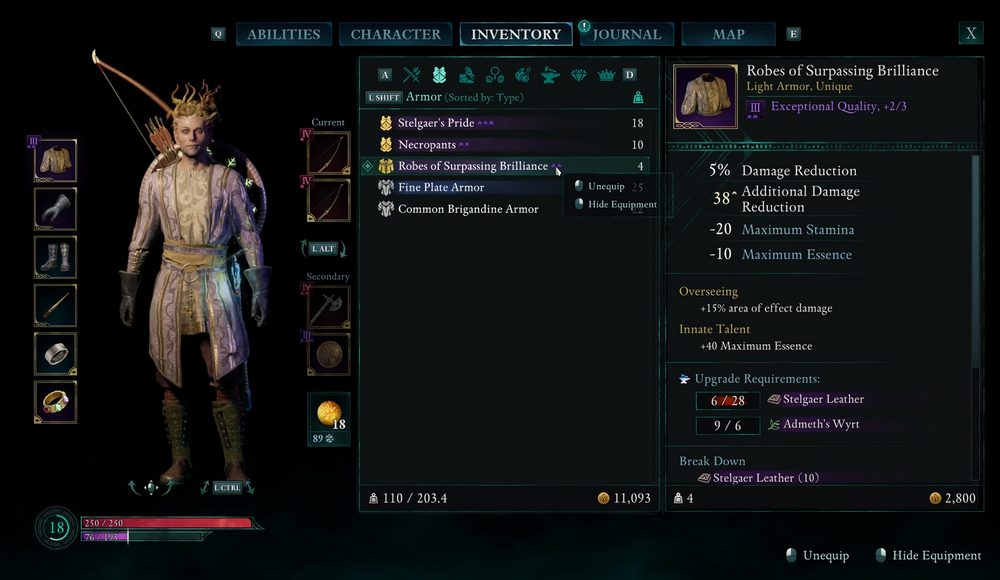Toggle weapon set with L ALT swap
The width and height of the screenshot is (1000, 580).
[323, 248]
